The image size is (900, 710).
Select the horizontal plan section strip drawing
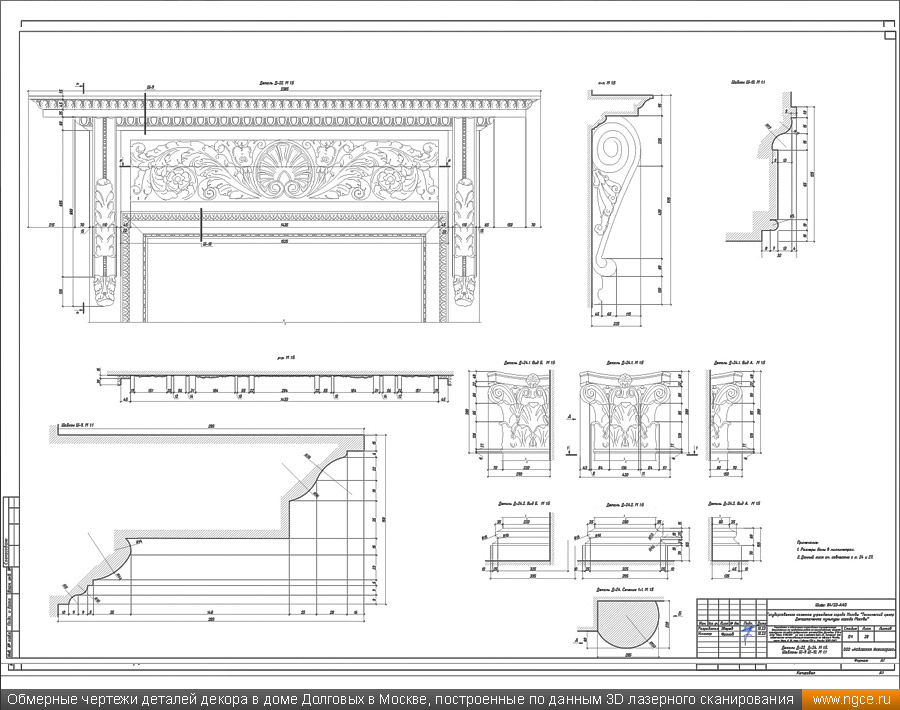point(274,385)
